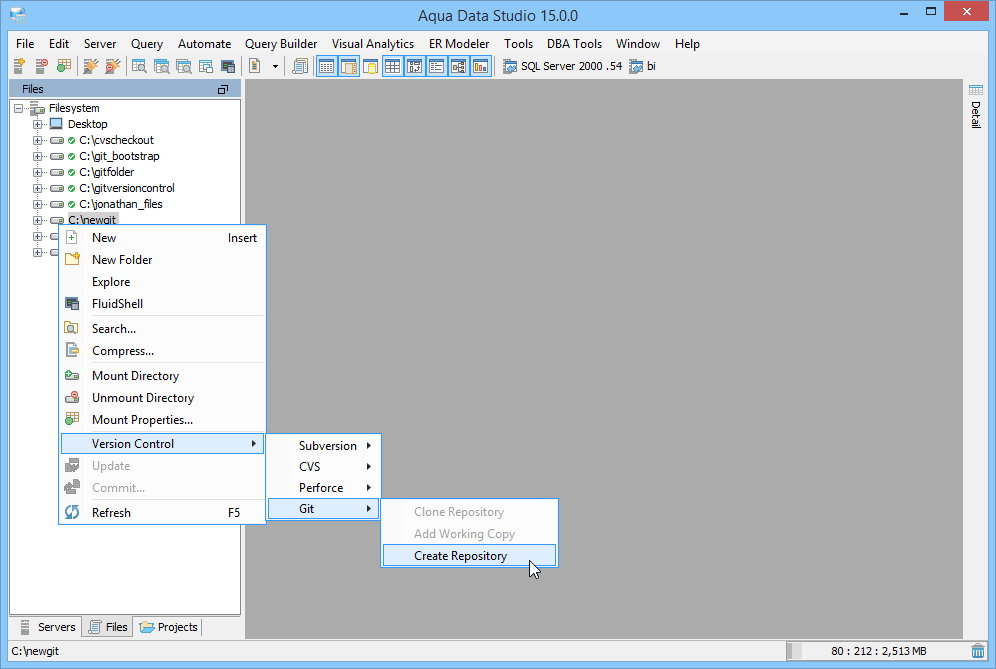Image resolution: width=996 pixels, height=669 pixels.
Task: Select the C:\jonathan_files tree item
Action: pyautogui.click(x=121, y=204)
